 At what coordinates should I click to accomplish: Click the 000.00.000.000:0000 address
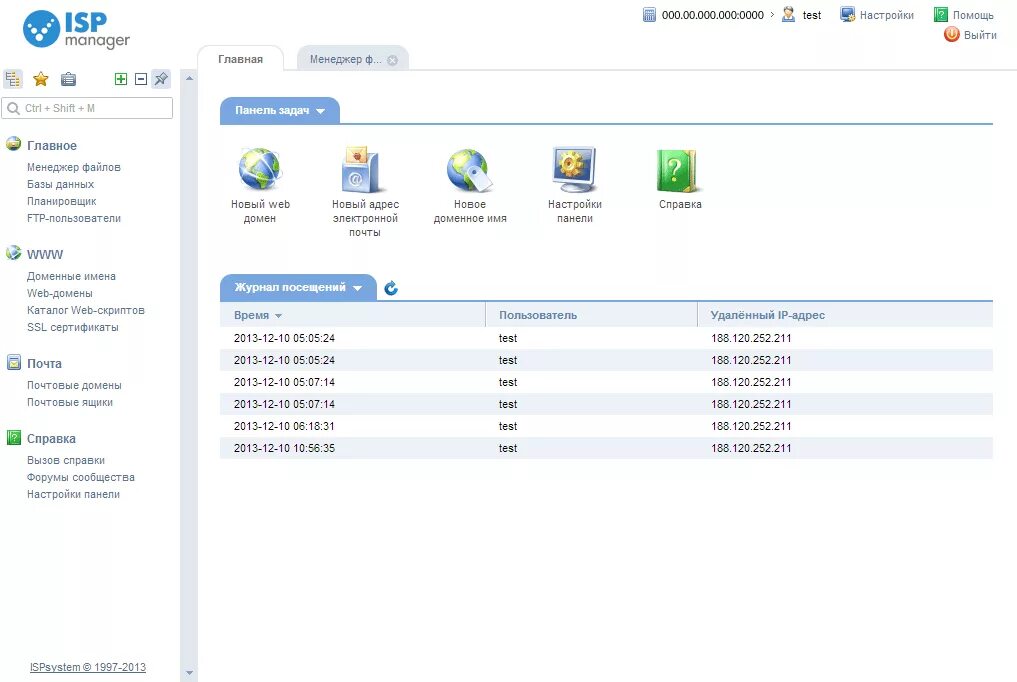[713, 15]
